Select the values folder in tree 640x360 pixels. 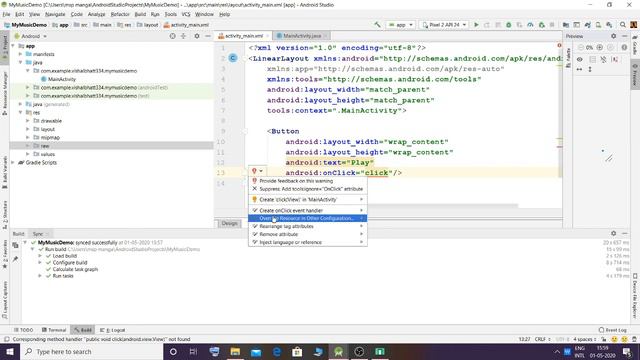[47, 154]
